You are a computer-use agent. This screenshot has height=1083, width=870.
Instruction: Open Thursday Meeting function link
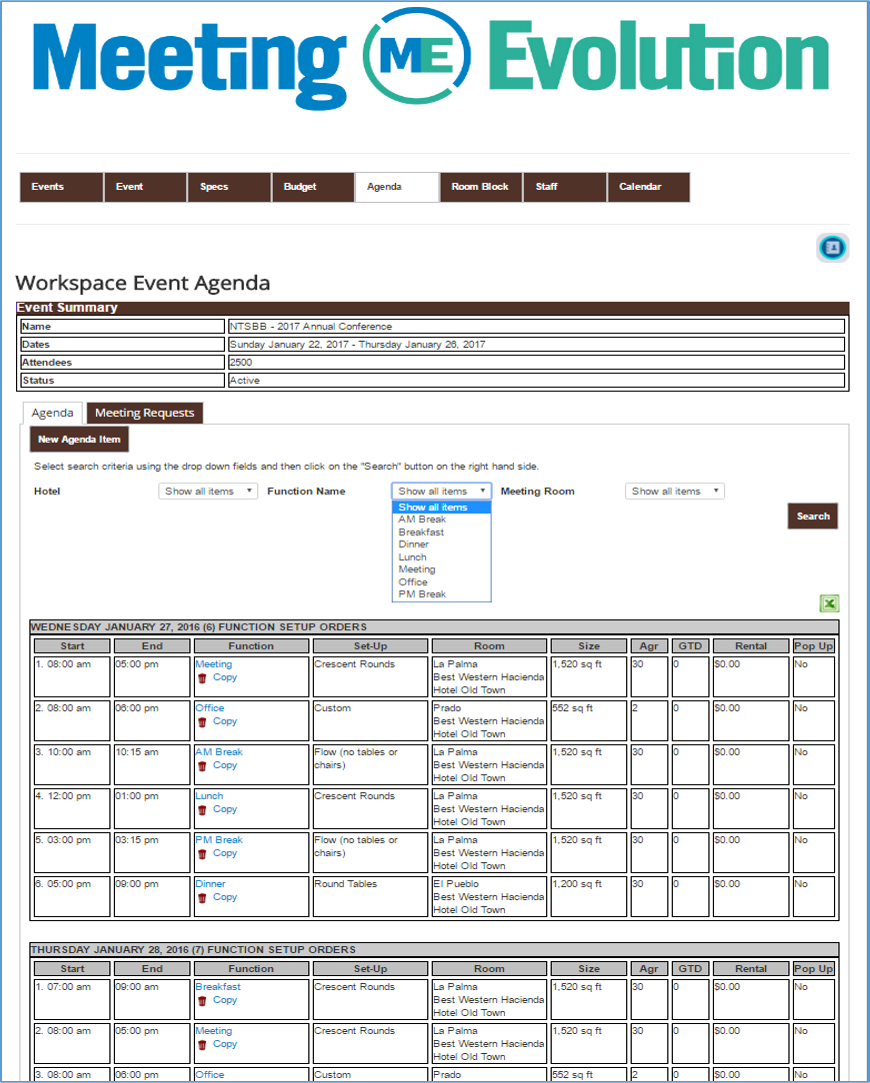pos(213,1031)
